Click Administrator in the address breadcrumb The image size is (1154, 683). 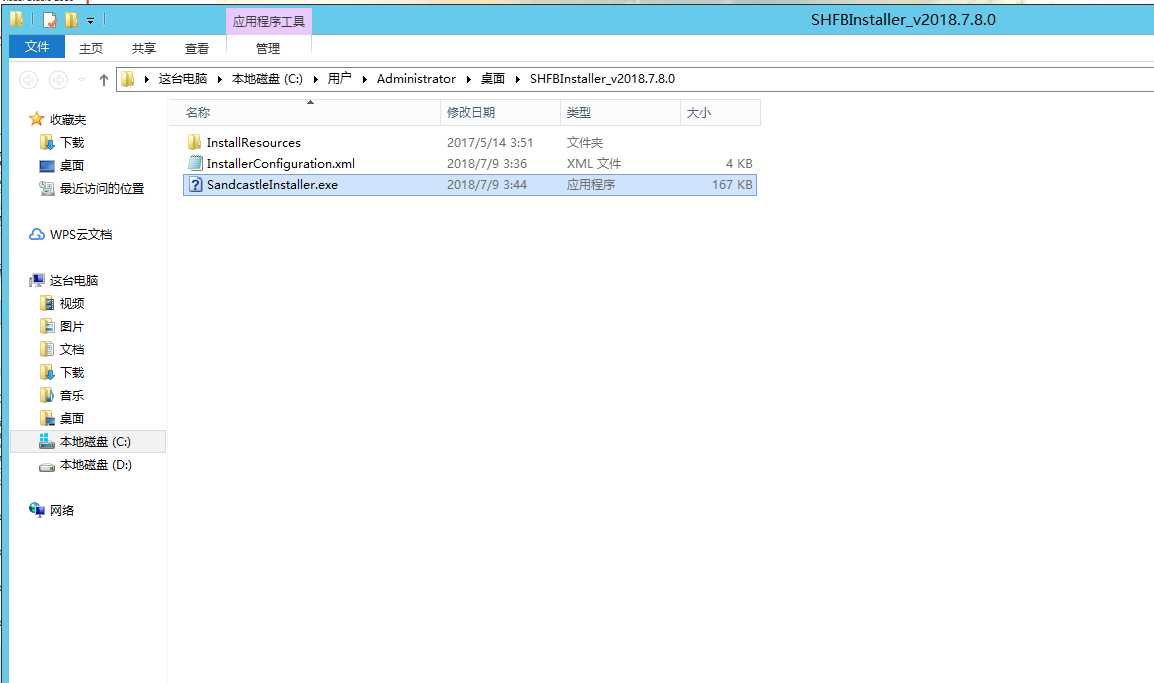click(x=416, y=79)
